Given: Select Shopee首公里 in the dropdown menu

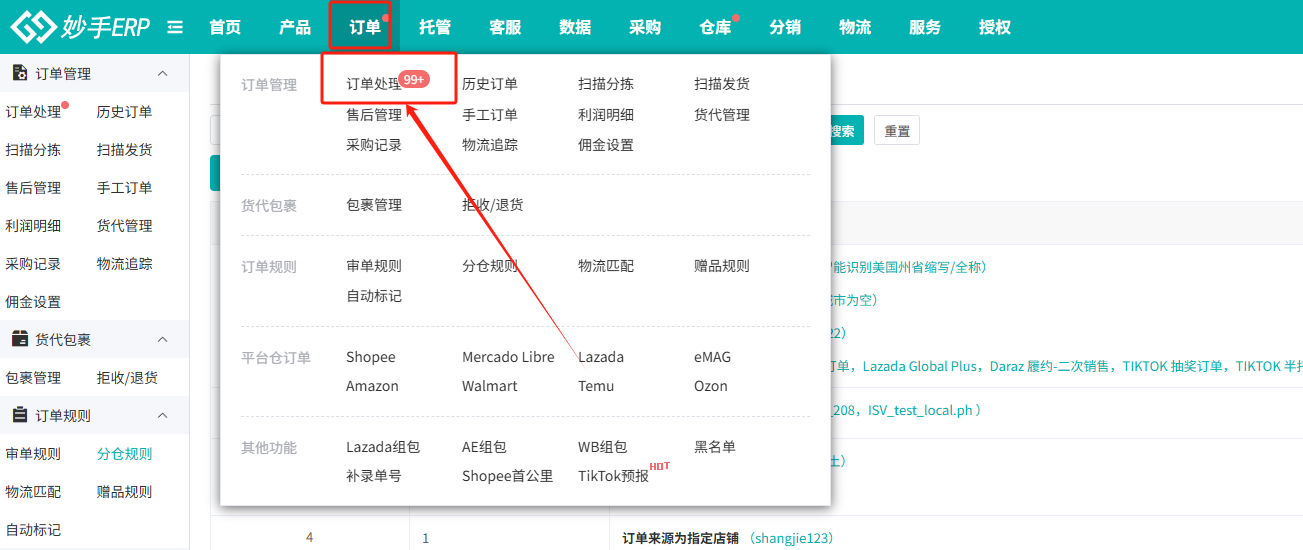Looking at the screenshot, I should pos(508,476).
